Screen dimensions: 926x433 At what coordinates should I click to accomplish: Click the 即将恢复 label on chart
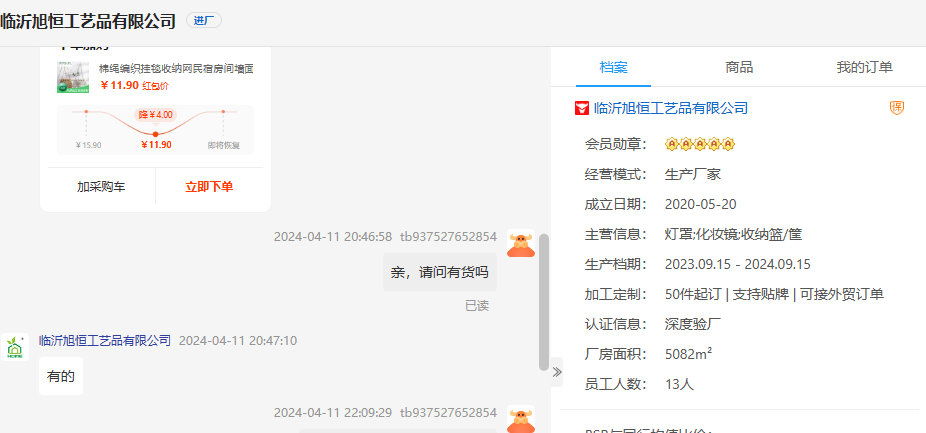click(224, 145)
